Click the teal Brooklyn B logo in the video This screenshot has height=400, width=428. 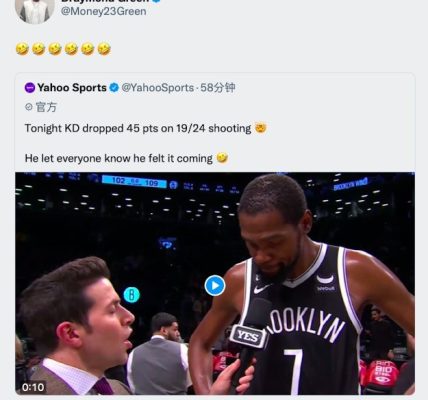pyautogui.click(x=132, y=295)
